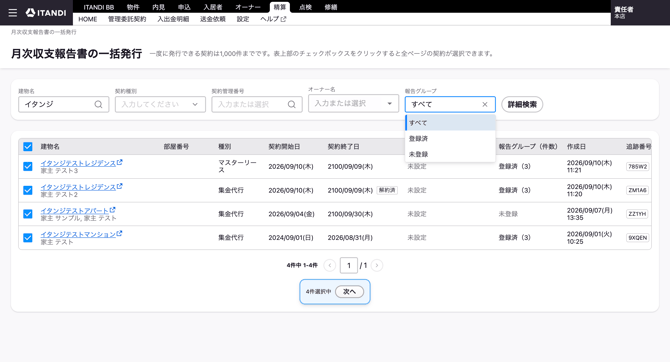Click the 責任者 account area

[x=640, y=13]
